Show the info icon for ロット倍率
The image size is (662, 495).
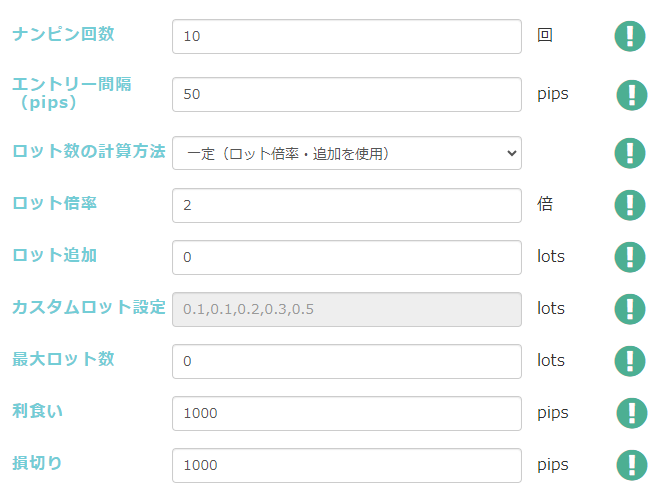[630, 205]
